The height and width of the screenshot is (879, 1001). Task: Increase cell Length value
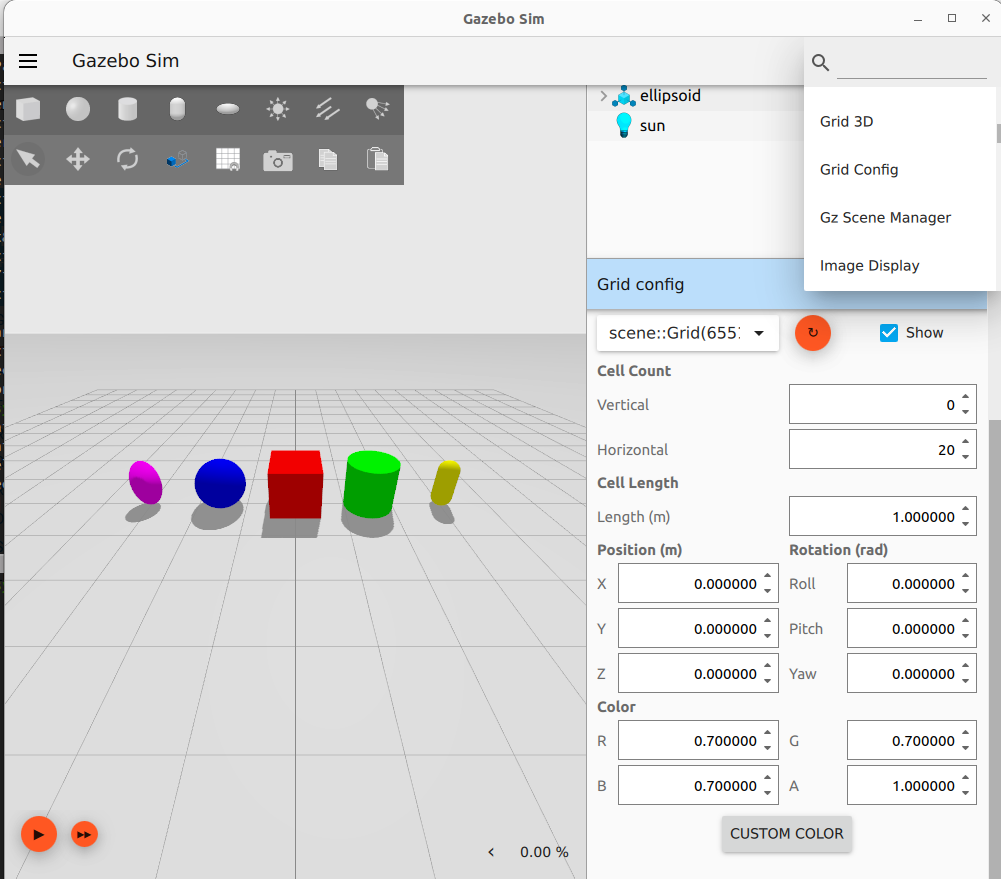(965, 509)
